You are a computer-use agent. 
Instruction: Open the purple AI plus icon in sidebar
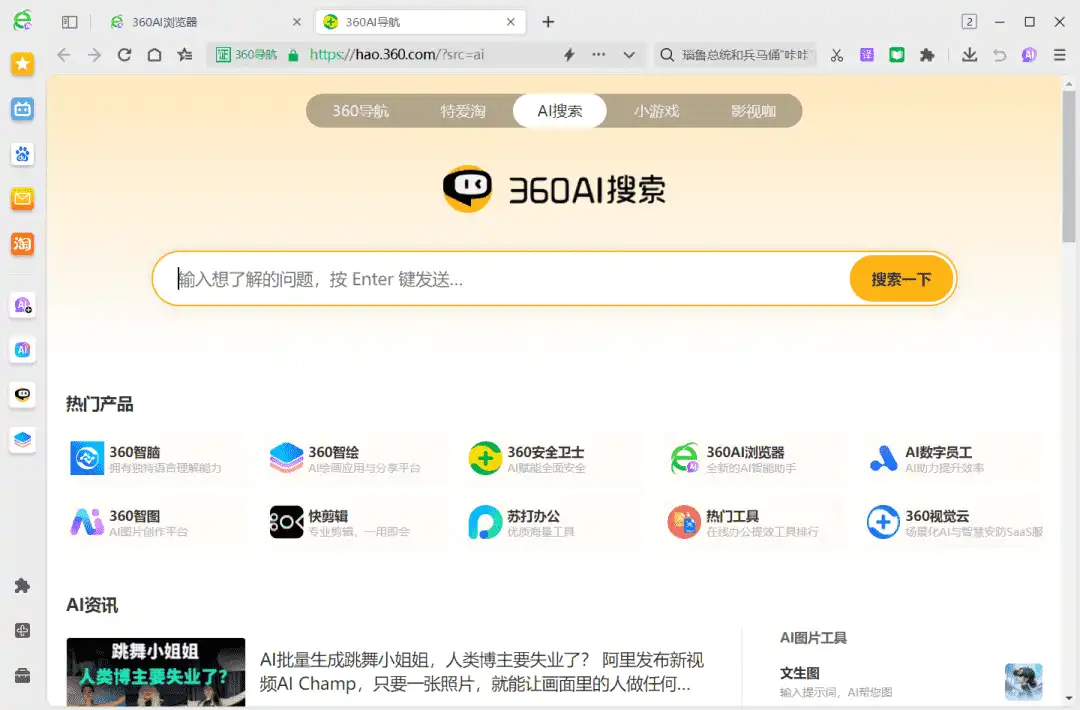pyautogui.click(x=23, y=305)
